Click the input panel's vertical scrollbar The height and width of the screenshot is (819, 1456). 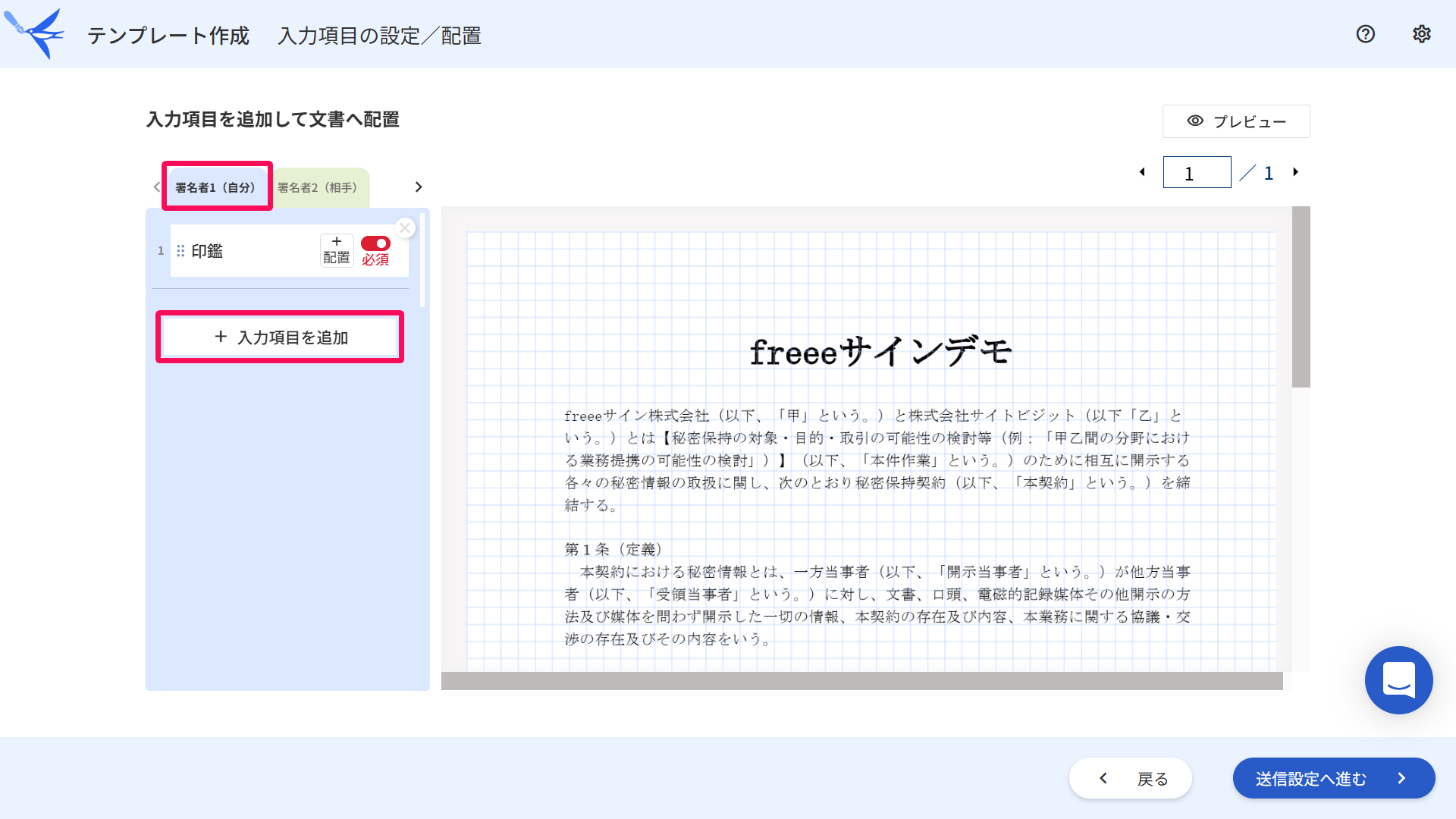pyautogui.click(x=422, y=260)
